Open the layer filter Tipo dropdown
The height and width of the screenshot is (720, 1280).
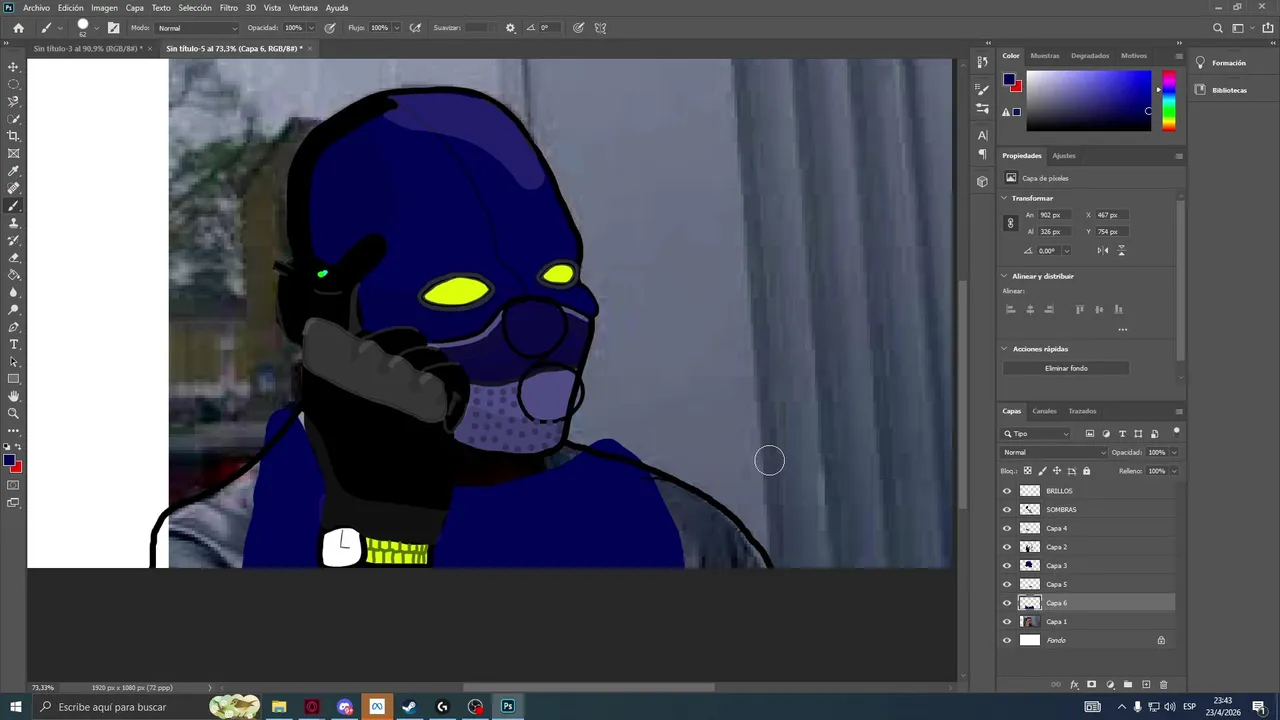[x=1036, y=434]
